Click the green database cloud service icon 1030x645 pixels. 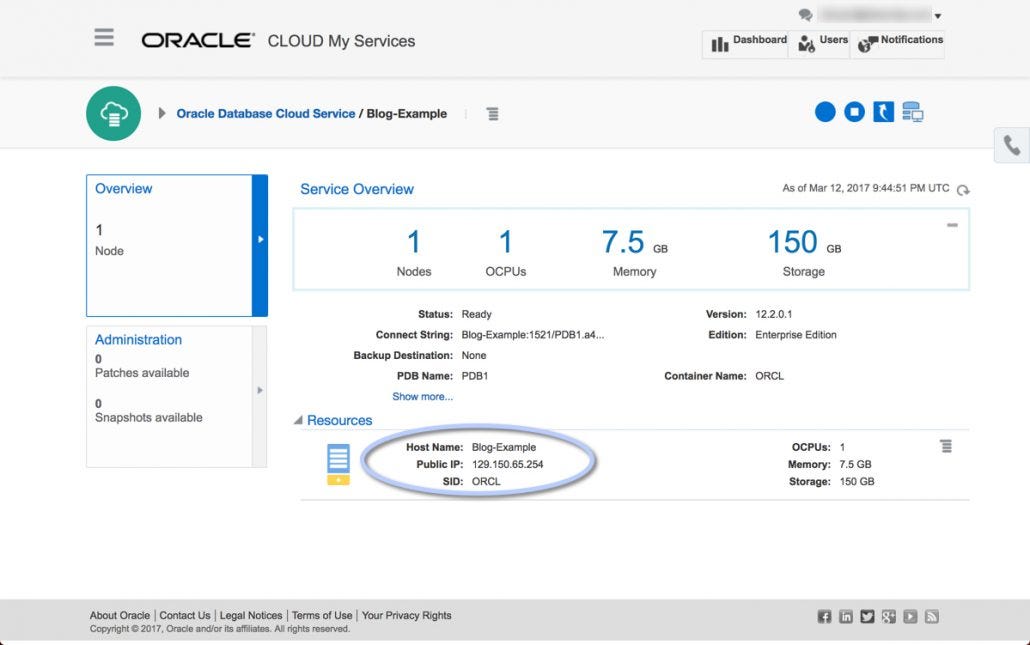tap(114, 114)
